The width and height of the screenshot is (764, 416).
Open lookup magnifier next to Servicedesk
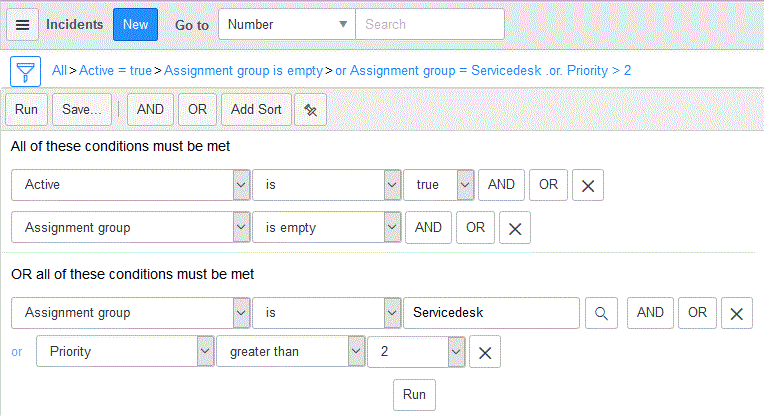[x=601, y=313]
